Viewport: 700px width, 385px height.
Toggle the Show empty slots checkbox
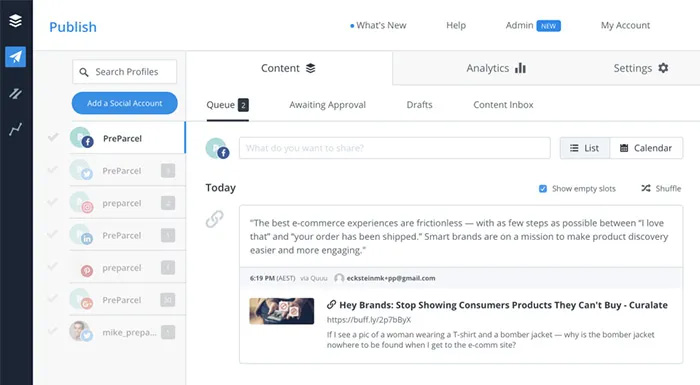pyautogui.click(x=543, y=188)
